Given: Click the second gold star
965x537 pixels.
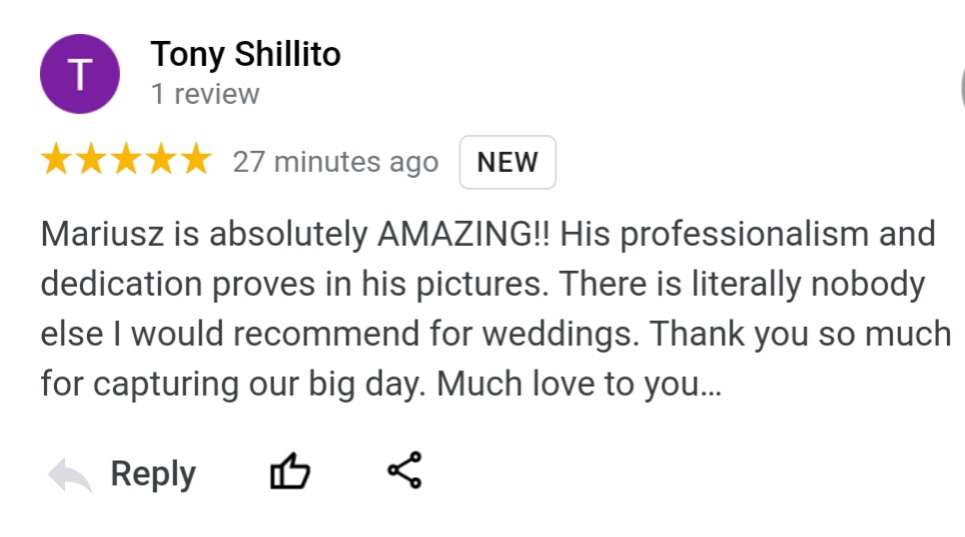Looking at the screenshot, I should (91, 159).
